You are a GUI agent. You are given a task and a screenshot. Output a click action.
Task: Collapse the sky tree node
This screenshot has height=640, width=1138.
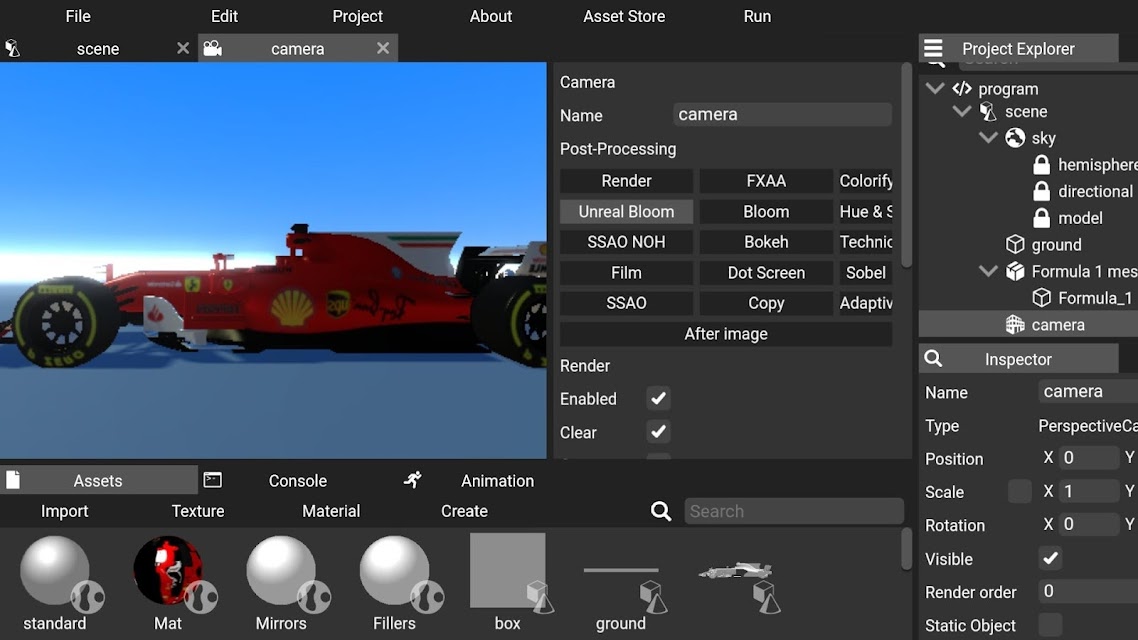[988, 138]
